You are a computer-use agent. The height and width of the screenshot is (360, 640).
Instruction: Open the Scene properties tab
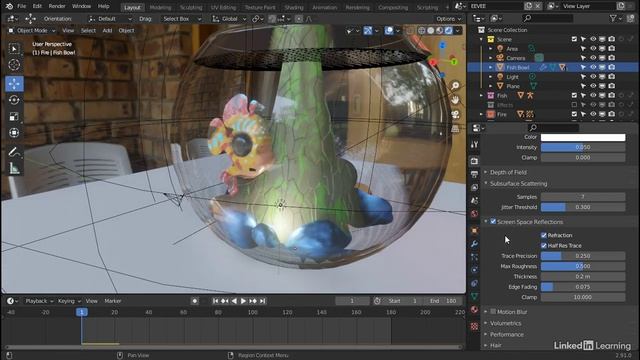pos(474,201)
